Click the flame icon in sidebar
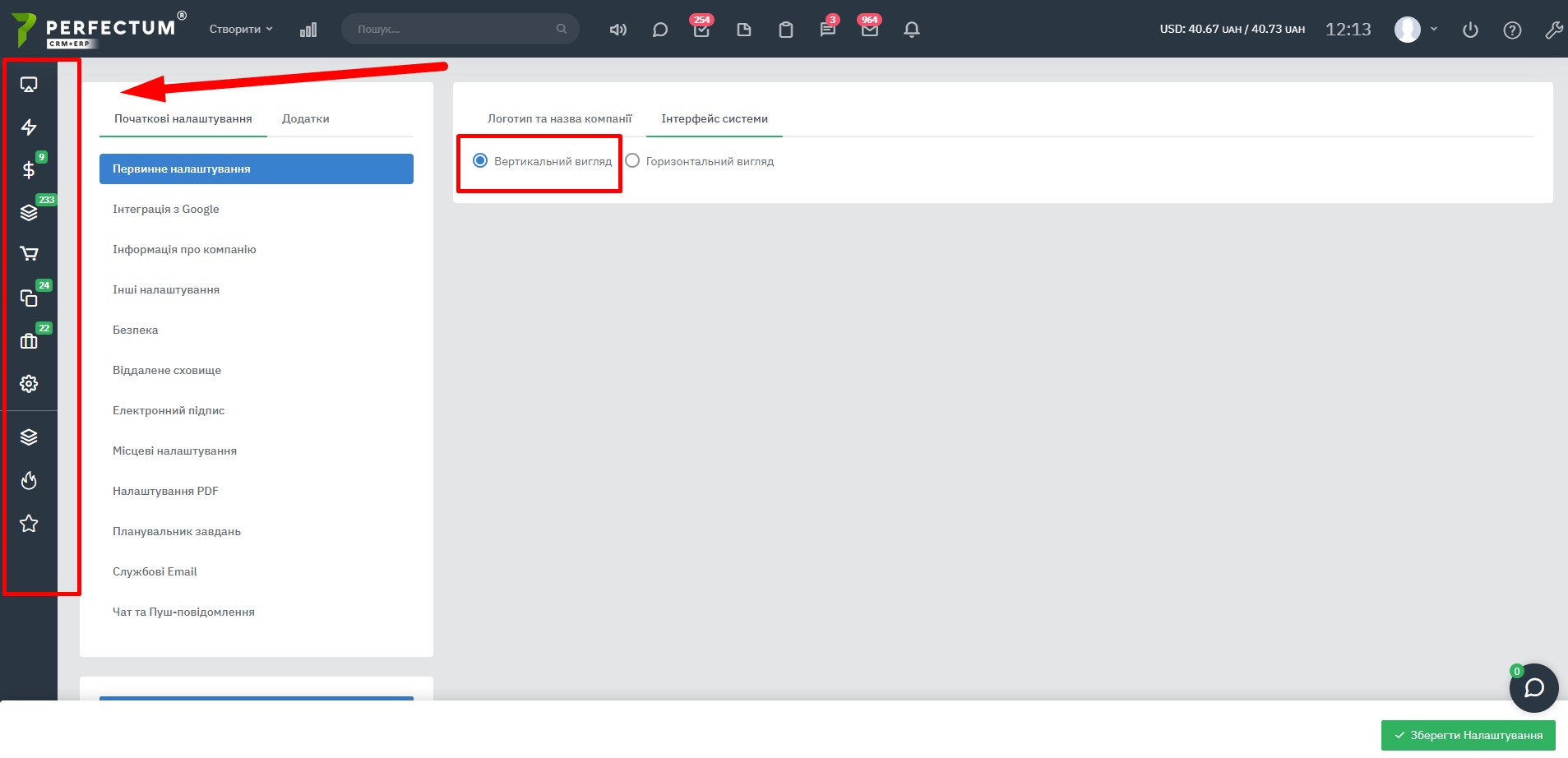1568x758 pixels. coord(29,481)
